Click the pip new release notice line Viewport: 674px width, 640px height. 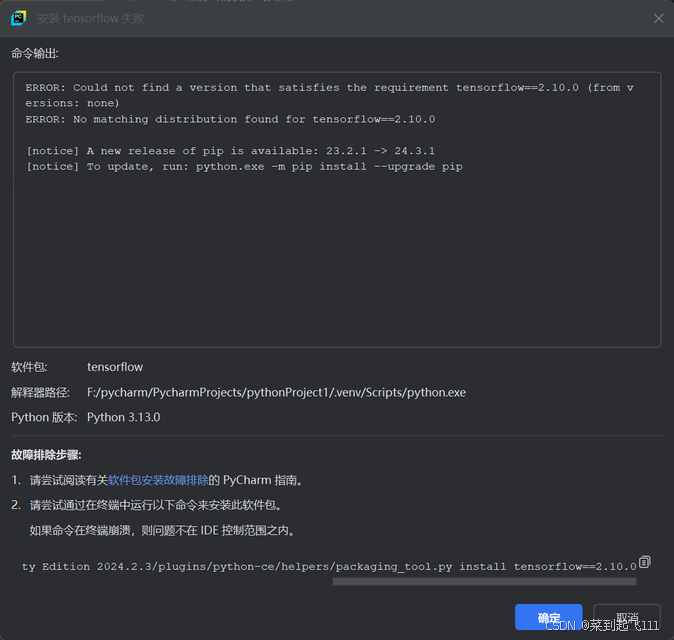point(230,151)
